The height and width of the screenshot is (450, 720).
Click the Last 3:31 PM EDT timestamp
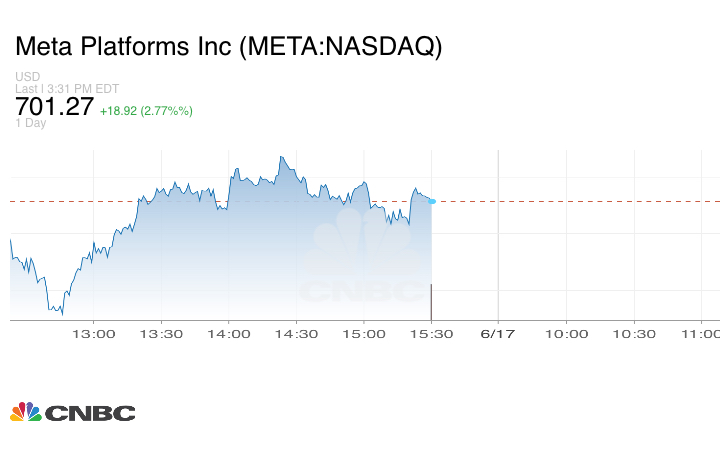(67, 88)
